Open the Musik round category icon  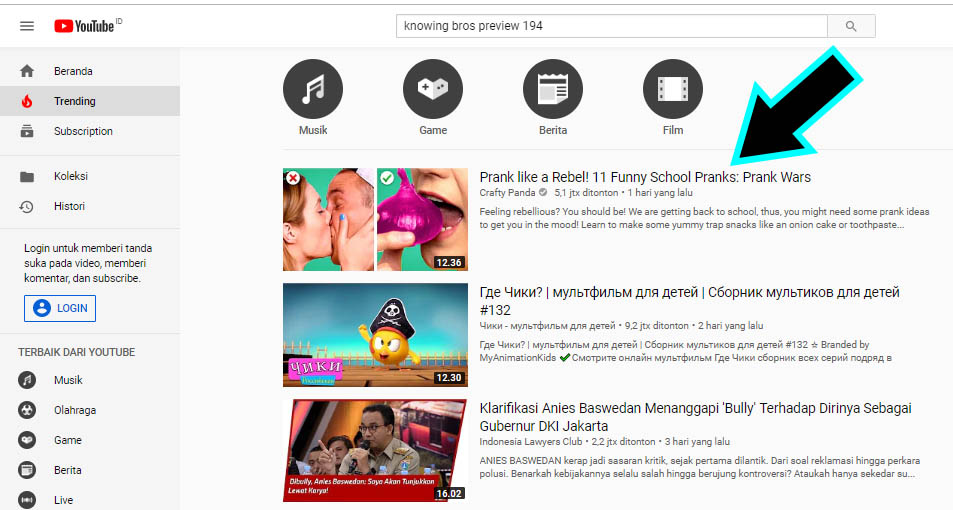point(313,89)
